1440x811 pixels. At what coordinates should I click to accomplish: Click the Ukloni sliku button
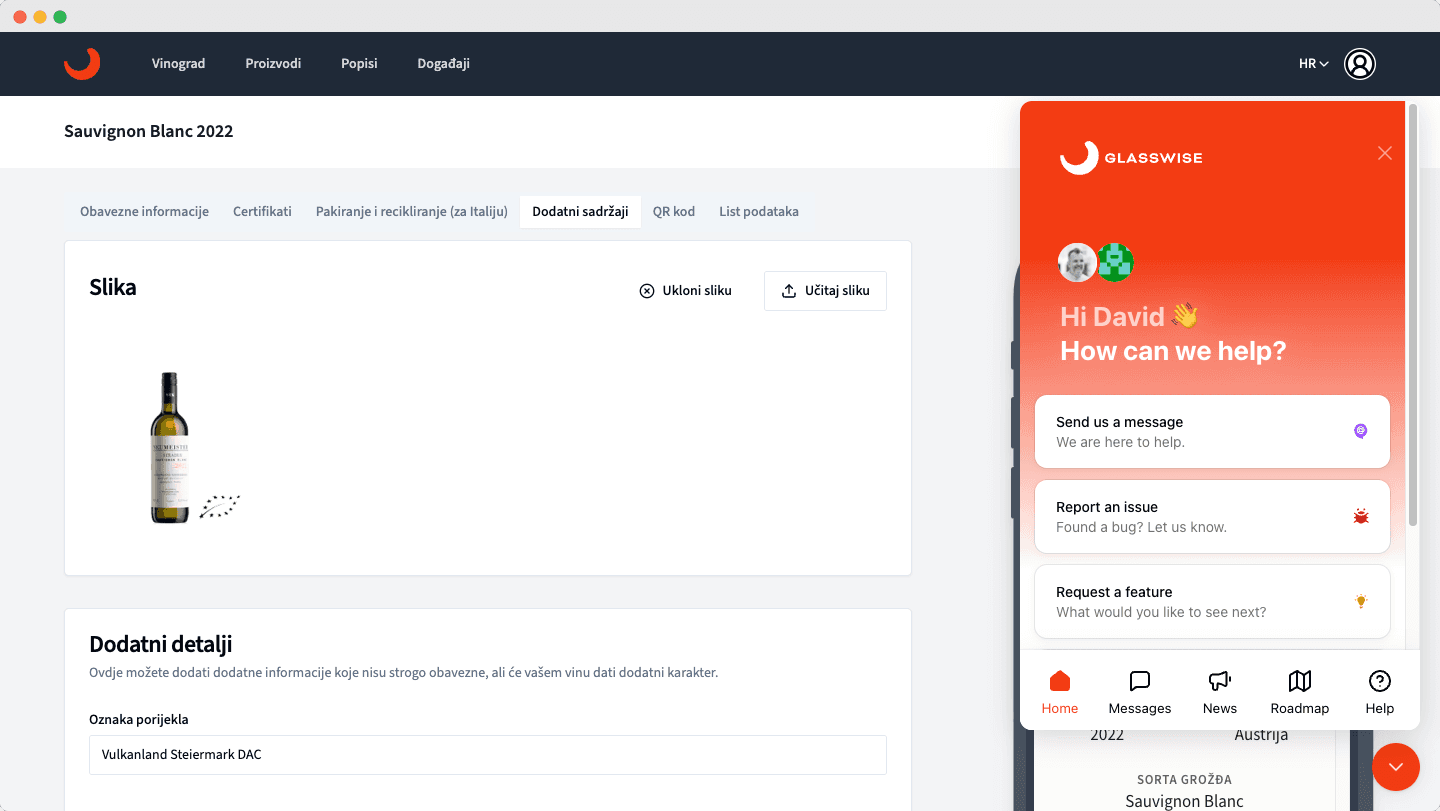click(686, 291)
